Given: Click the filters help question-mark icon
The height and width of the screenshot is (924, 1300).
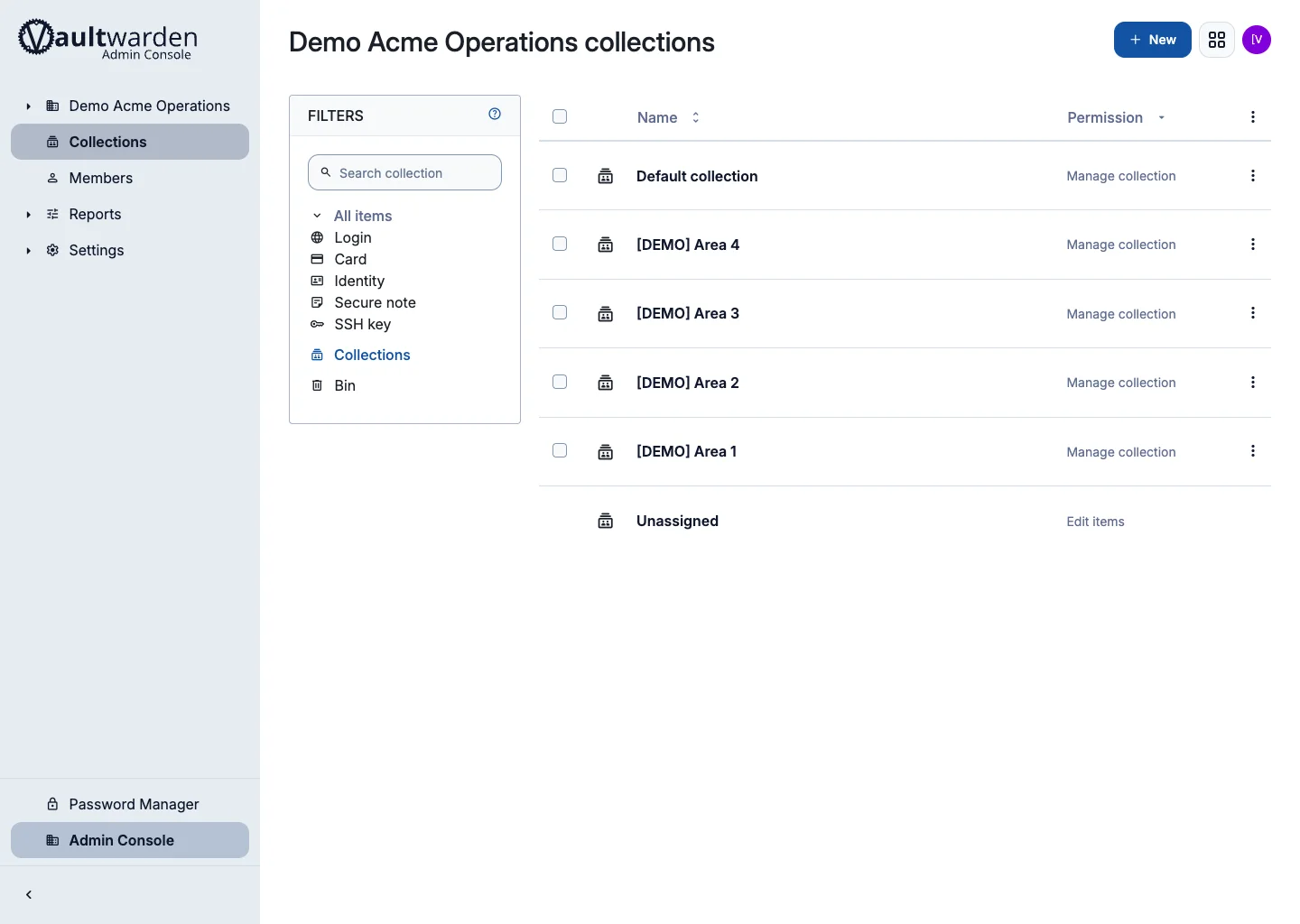Looking at the screenshot, I should pos(495,114).
